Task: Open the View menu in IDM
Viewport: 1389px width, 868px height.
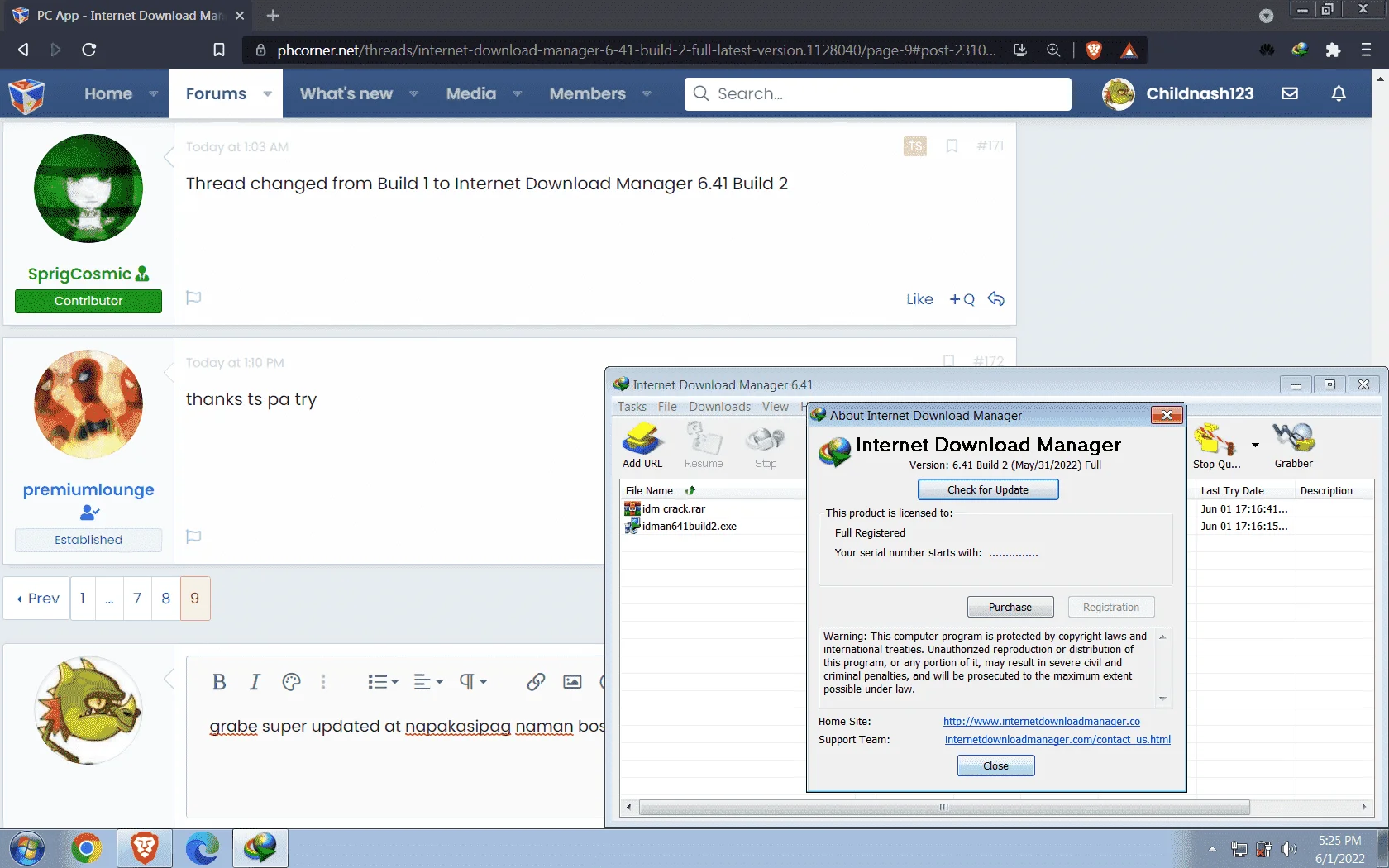Action: 775,407
